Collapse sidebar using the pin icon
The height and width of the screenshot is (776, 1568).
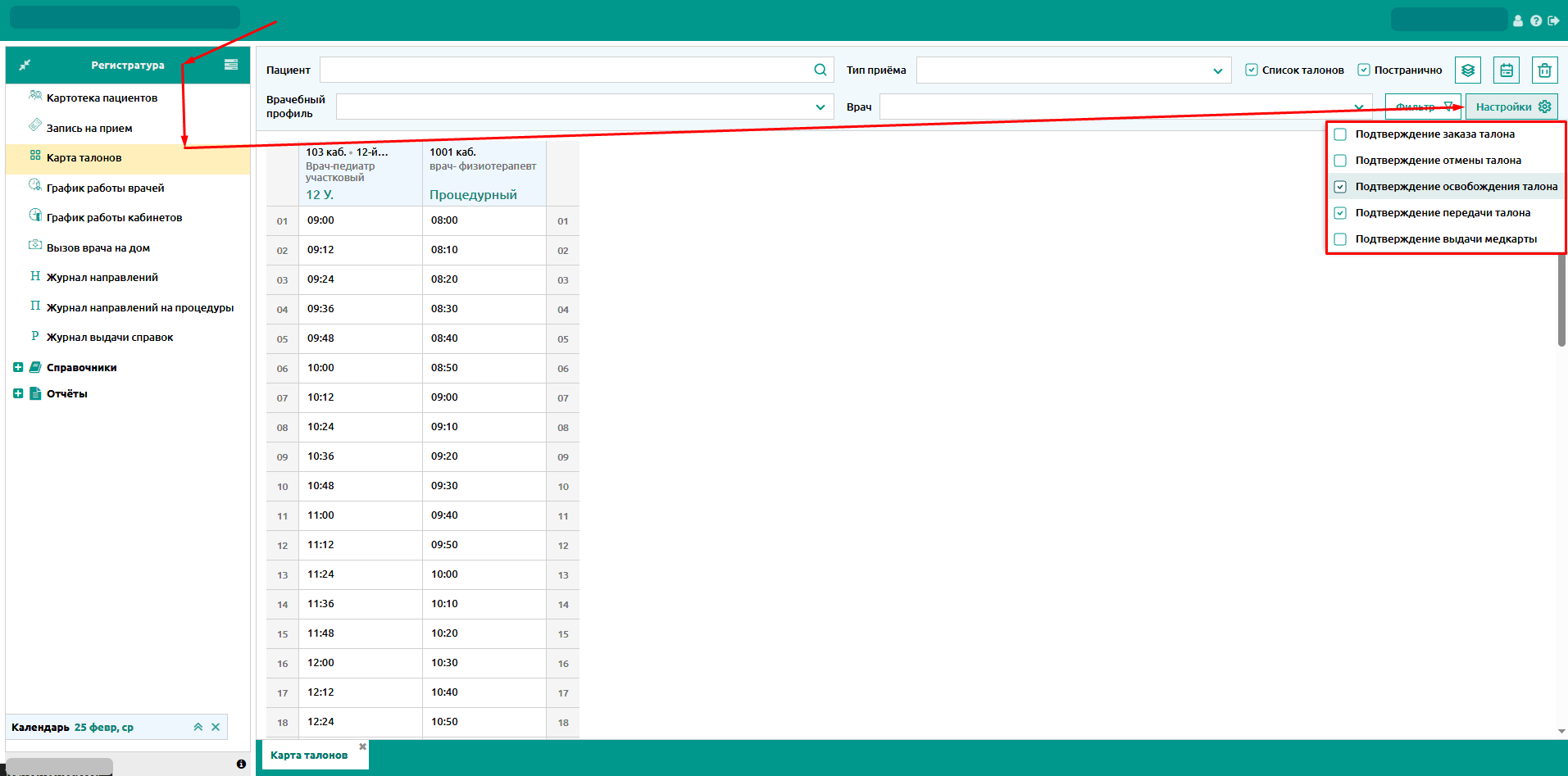[x=25, y=65]
